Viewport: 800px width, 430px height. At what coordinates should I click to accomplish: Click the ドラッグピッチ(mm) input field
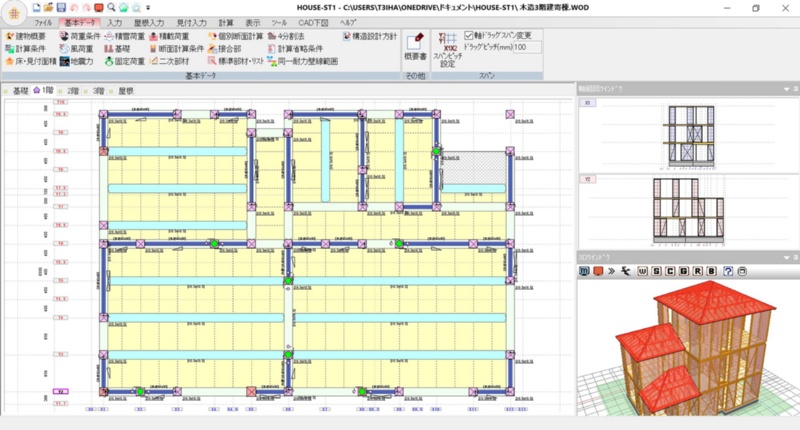tap(527, 47)
